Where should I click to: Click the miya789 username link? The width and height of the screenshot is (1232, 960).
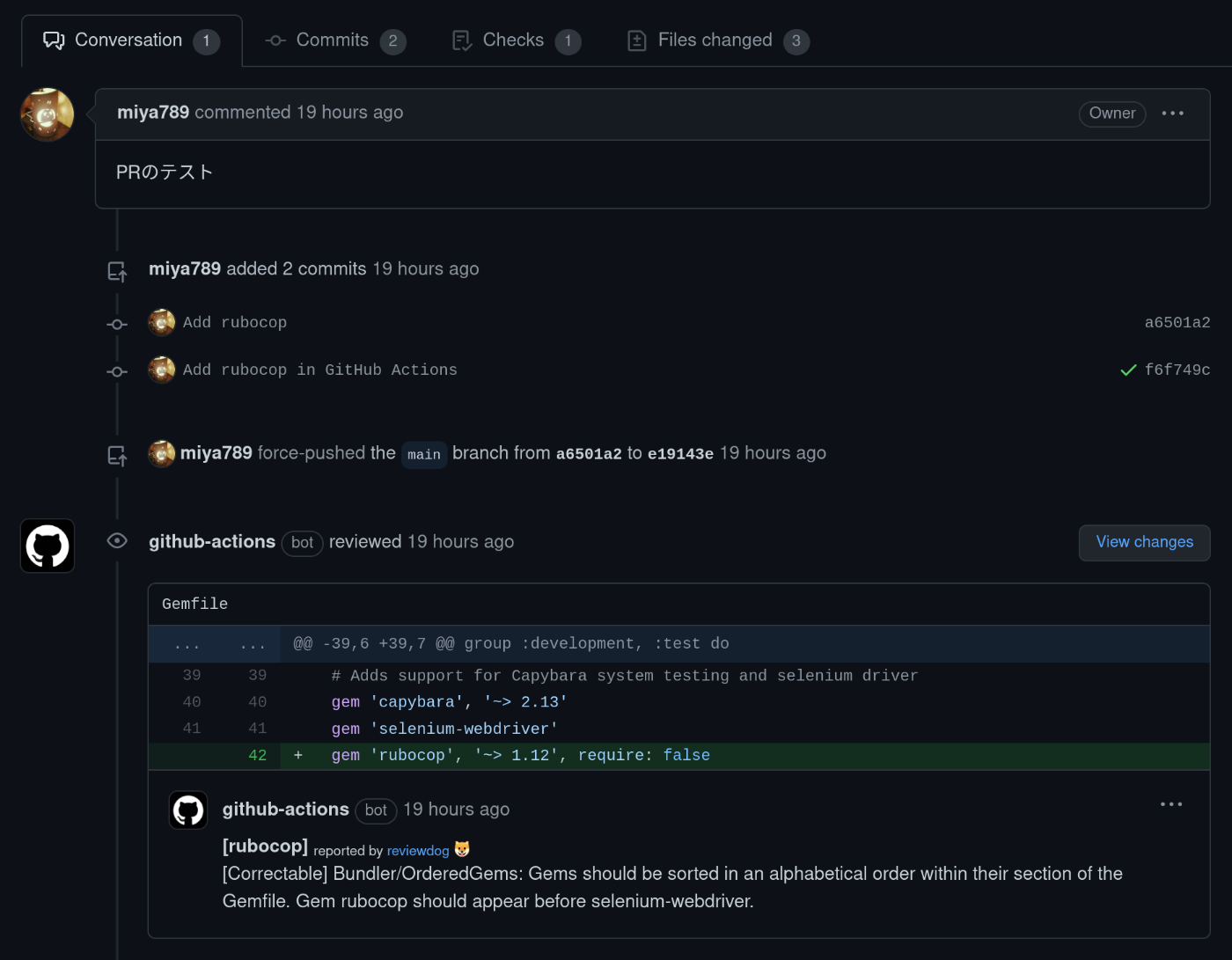[x=152, y=112]
